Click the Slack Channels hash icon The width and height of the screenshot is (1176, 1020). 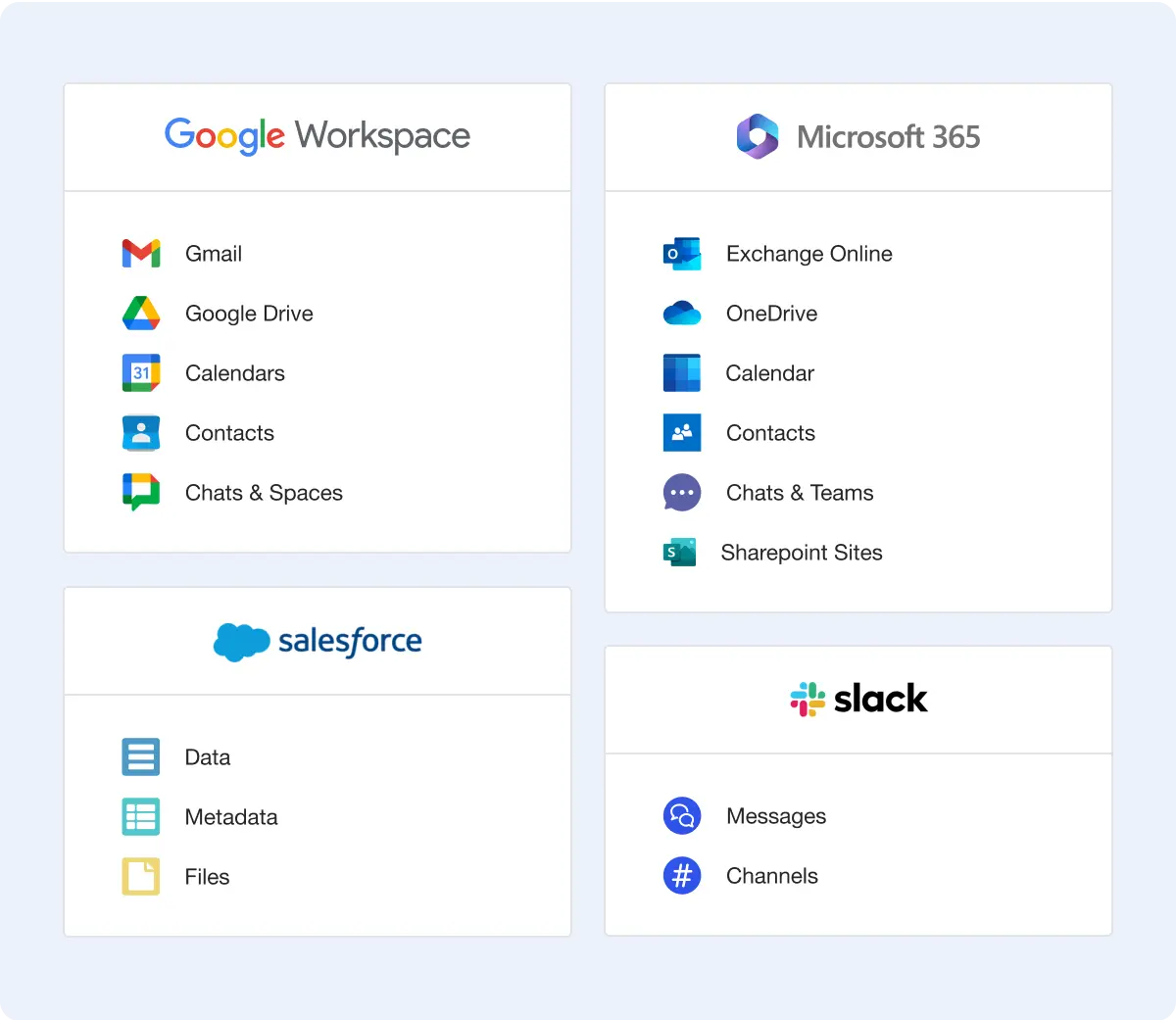click(682, 875)
